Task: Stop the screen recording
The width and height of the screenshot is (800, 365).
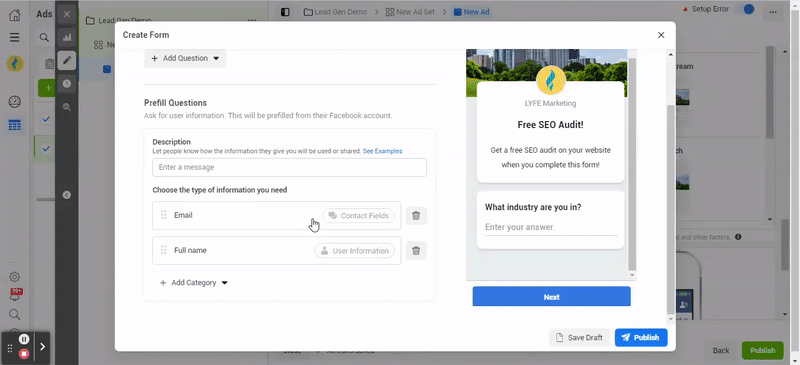Action: click(24, 353)
